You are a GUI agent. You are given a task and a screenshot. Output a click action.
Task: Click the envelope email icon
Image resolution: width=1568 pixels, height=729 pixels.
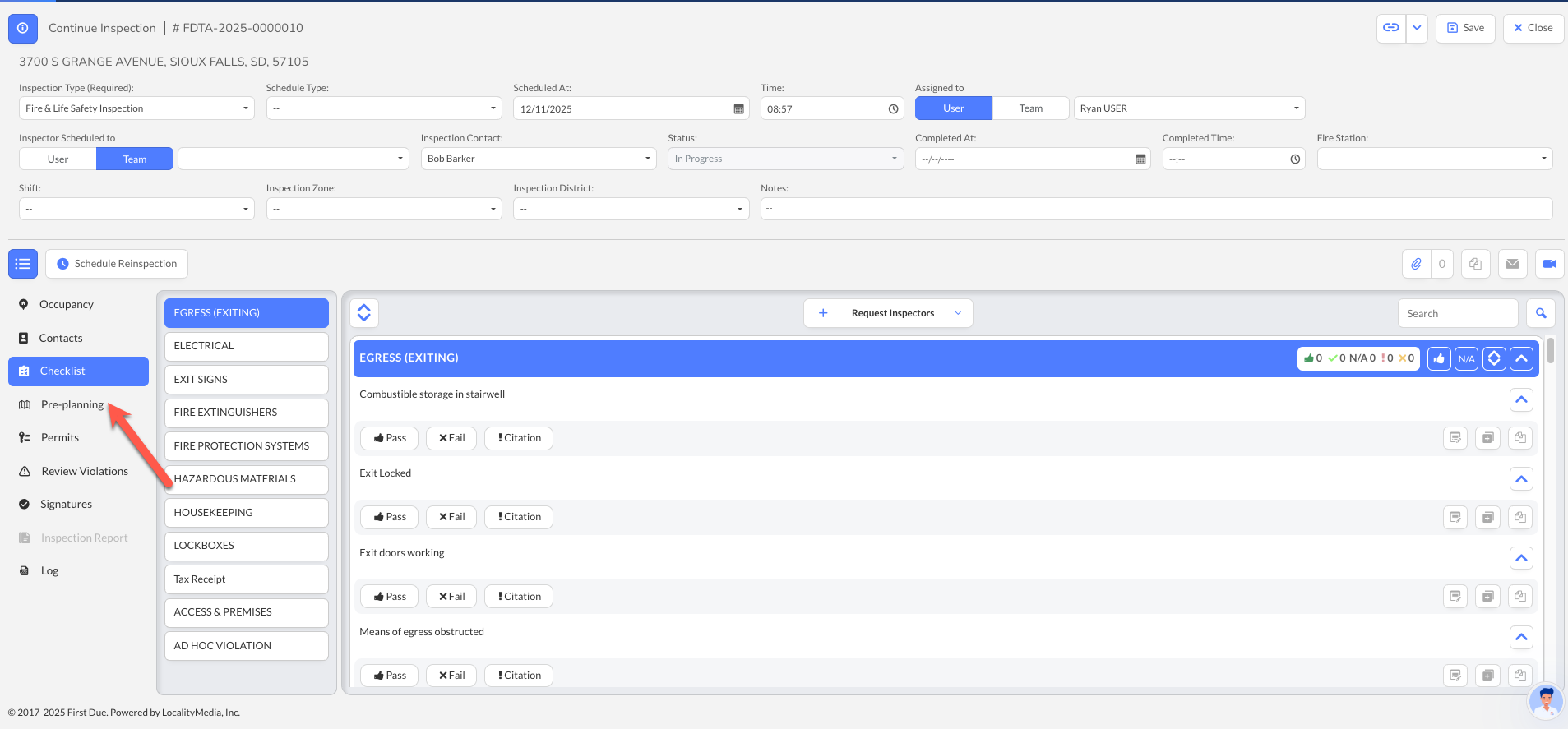coord(1512,264)
